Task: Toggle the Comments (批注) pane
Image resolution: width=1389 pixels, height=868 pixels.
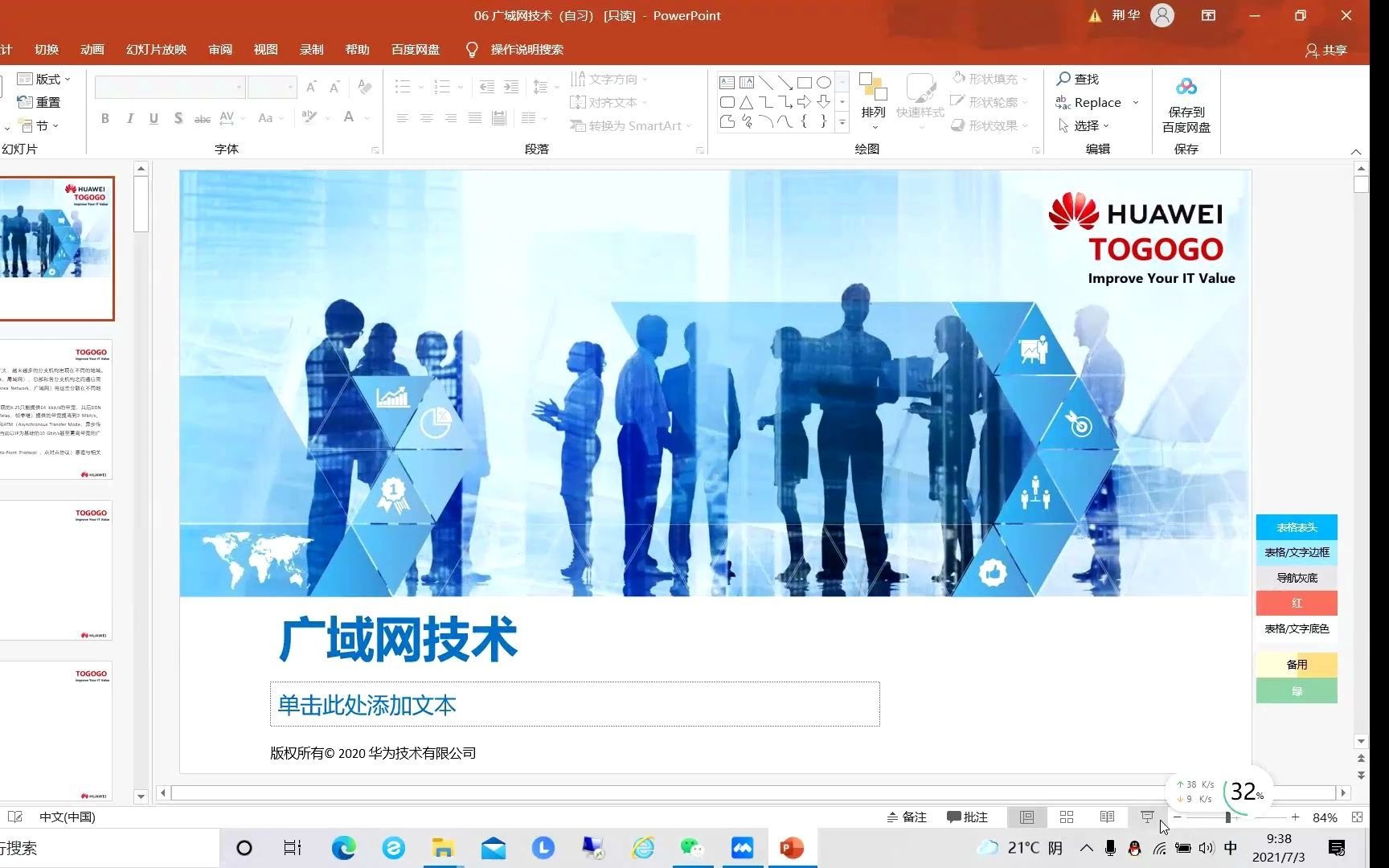Action: pos(968,817)
